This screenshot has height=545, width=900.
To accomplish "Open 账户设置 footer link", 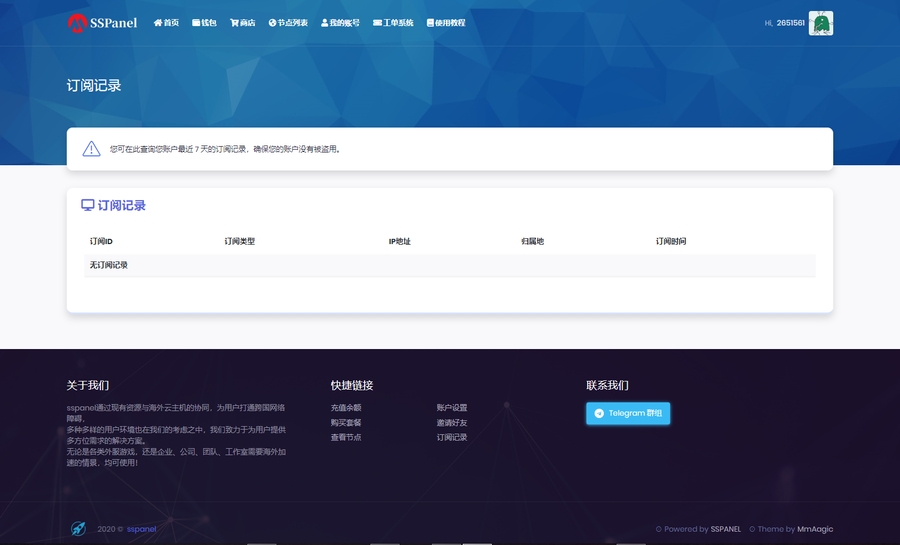I will tap(452, 408).
